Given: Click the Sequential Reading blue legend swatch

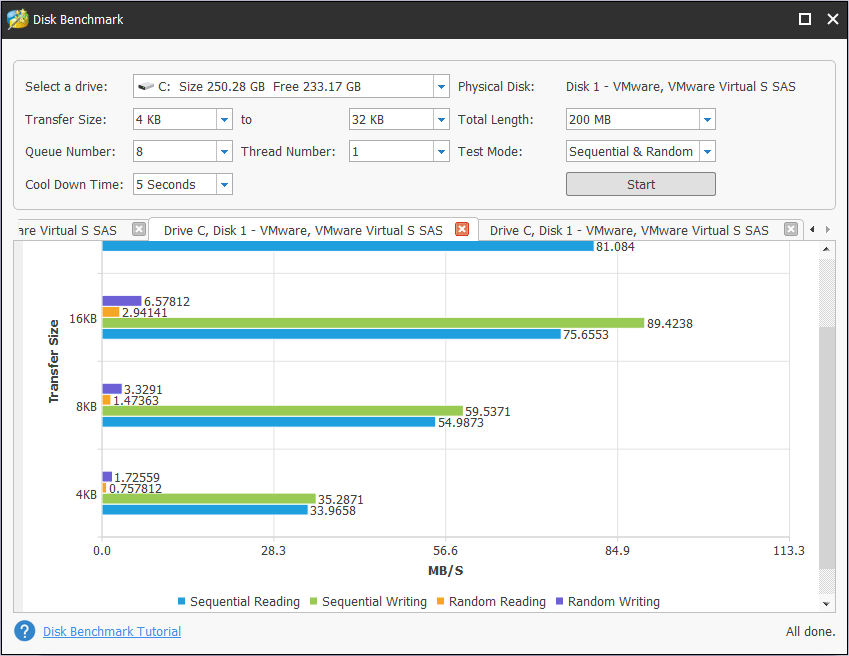Looking at the screenshot, I should 182,602.
